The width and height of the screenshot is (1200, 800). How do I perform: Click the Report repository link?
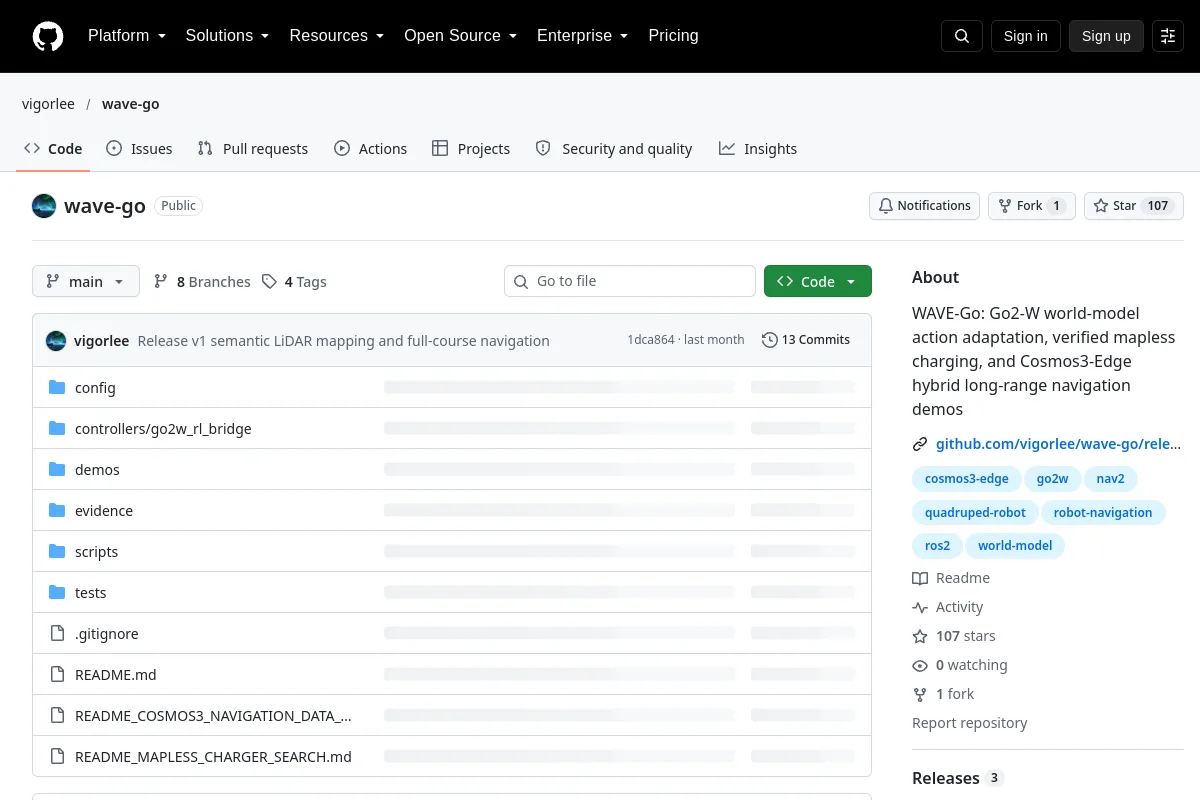coord(970,723)
